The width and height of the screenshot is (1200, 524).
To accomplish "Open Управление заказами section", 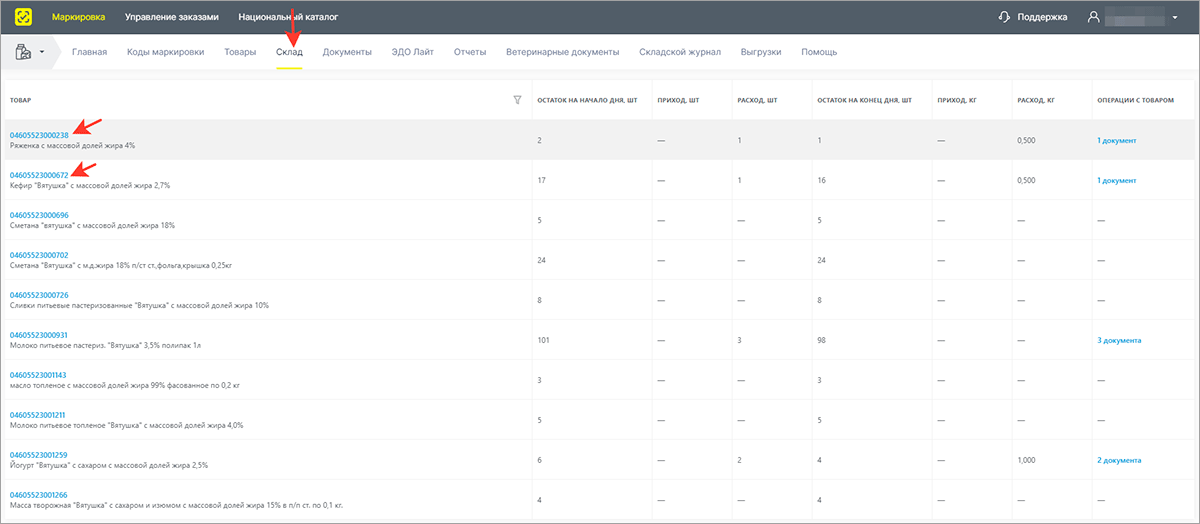I will pyautogui.click(x=172, y=17).
